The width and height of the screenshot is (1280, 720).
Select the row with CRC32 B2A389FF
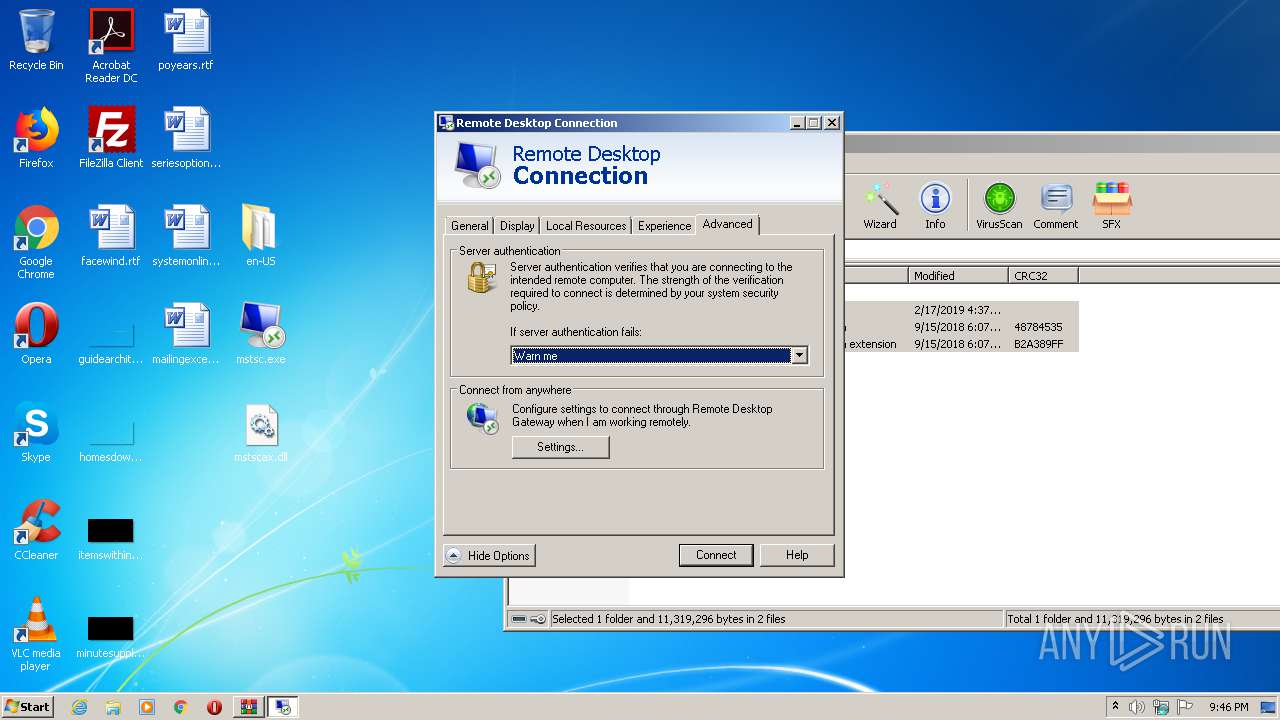960,344
